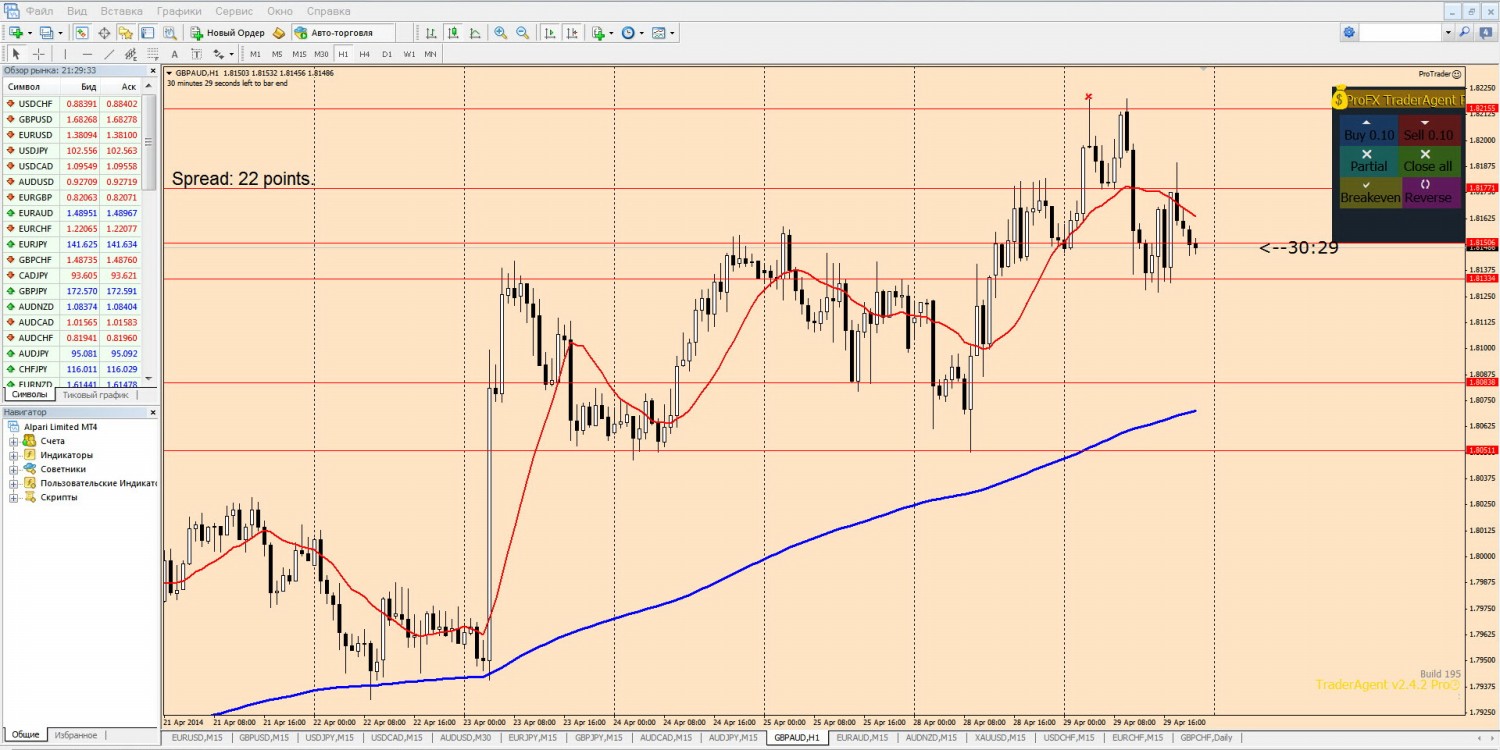Toggle the Авто-торговля button

(343, 33)
